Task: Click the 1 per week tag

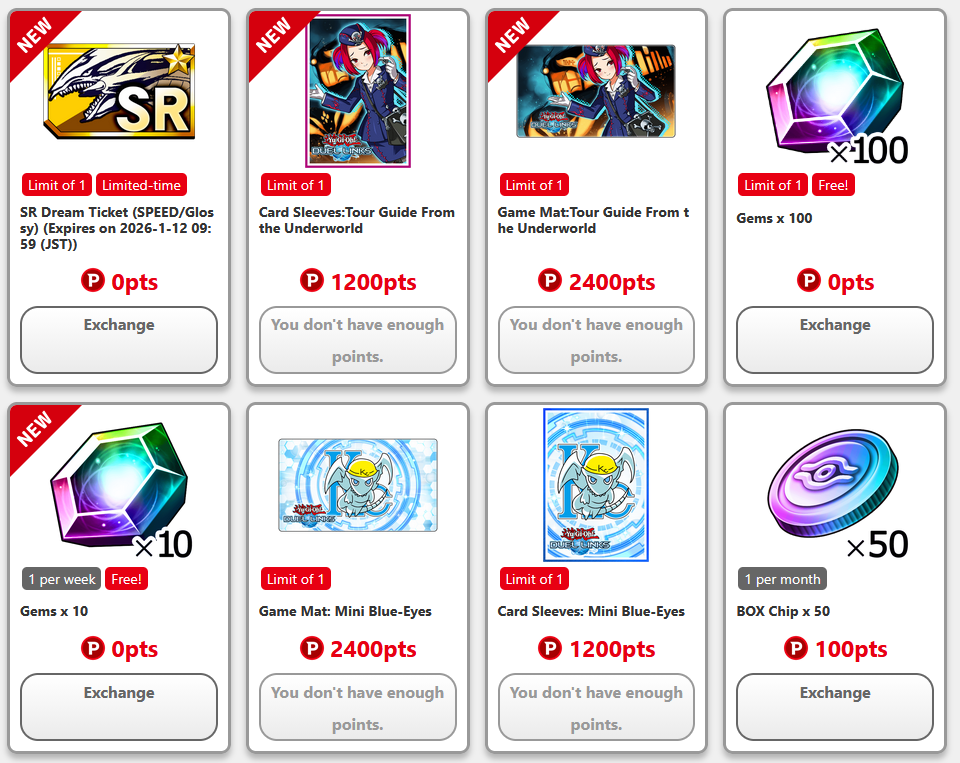Action: 61,579
